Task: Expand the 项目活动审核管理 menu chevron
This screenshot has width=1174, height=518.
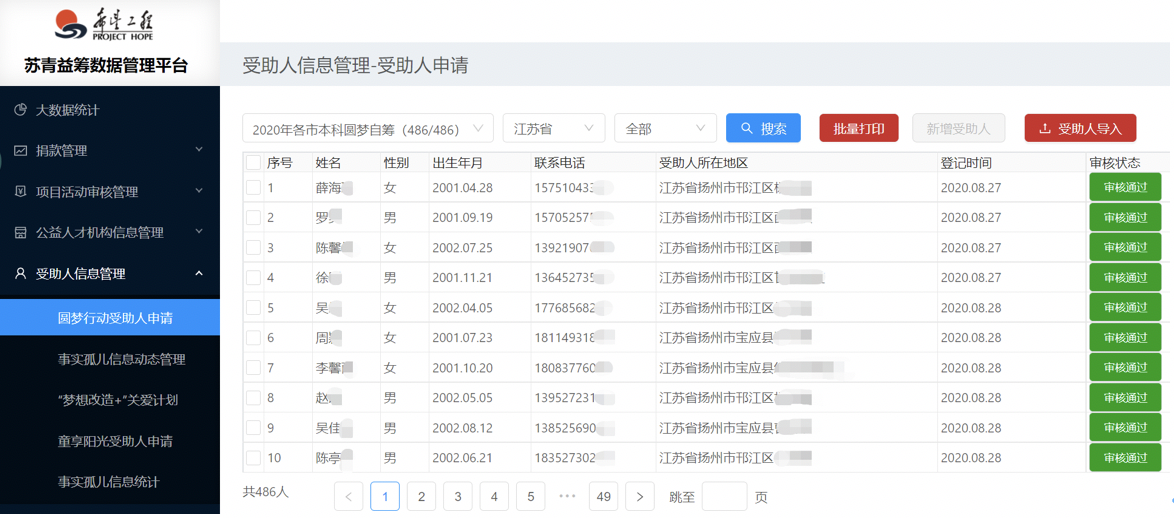Action: (x=198, y=192)
